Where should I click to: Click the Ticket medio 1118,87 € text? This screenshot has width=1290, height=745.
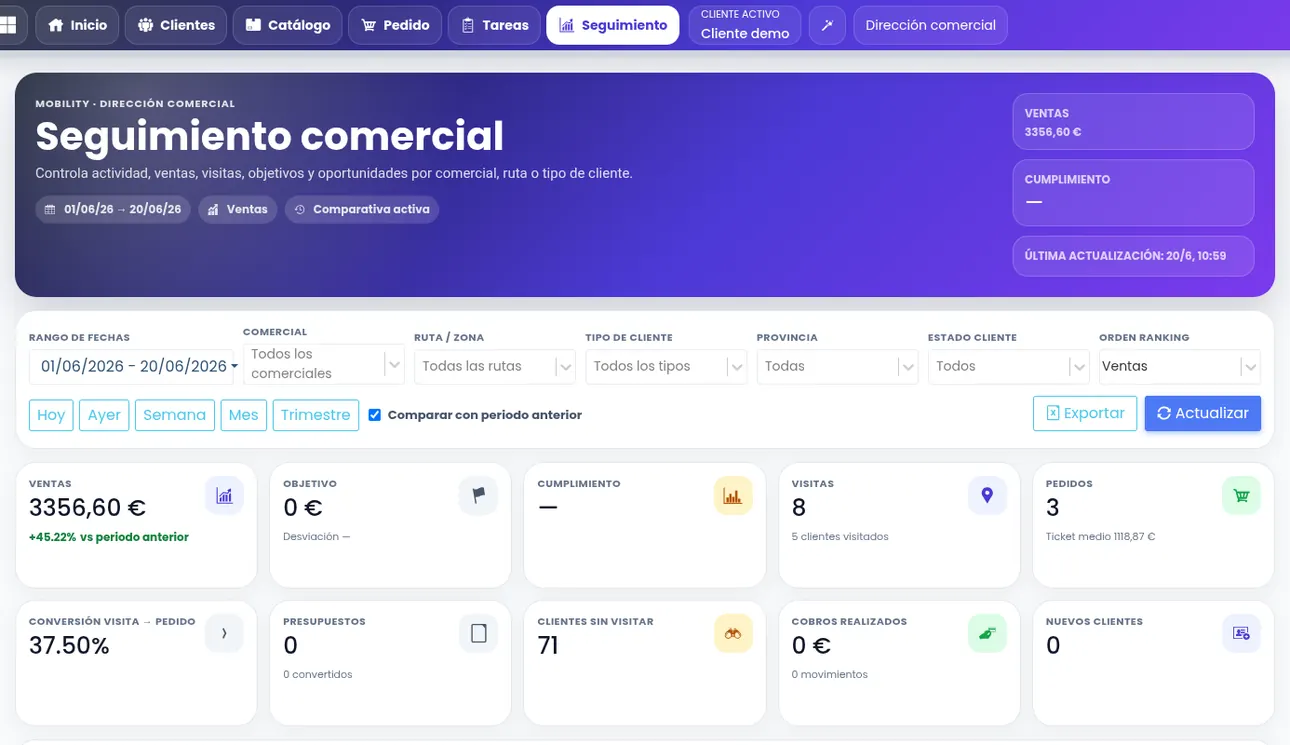point(1100,537)
